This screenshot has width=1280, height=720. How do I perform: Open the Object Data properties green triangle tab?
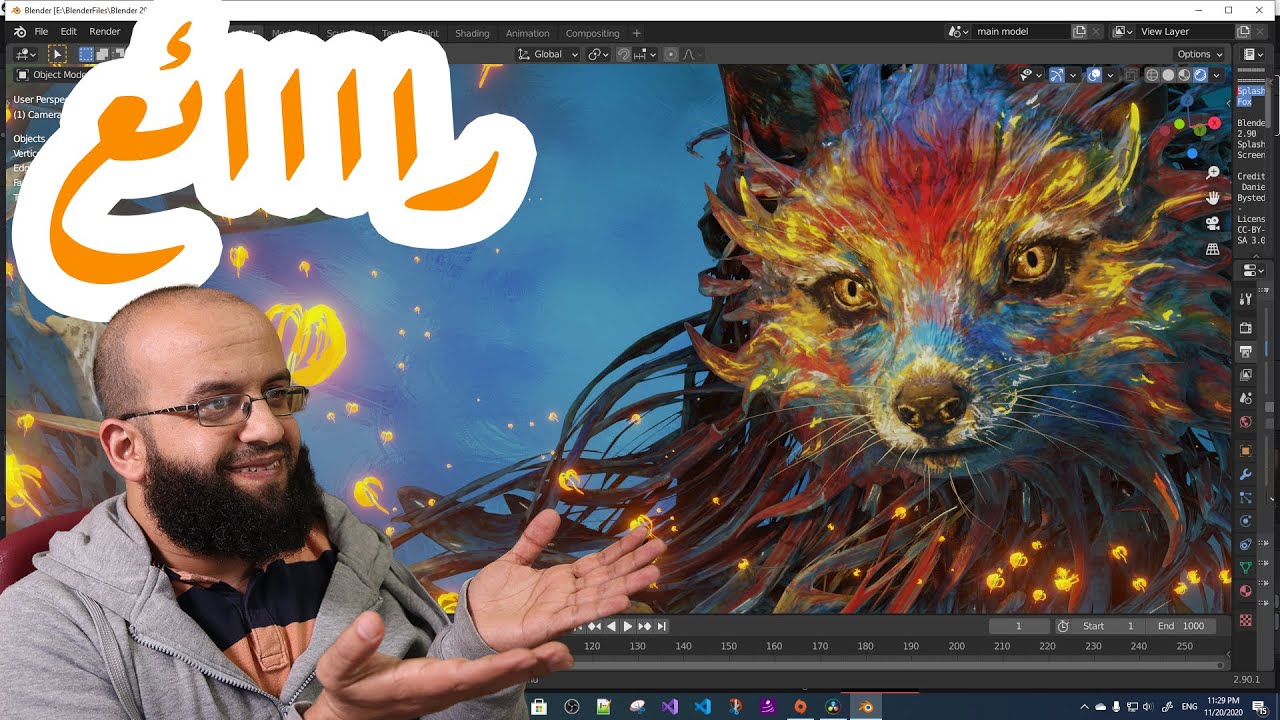[x=1246, y=568]
